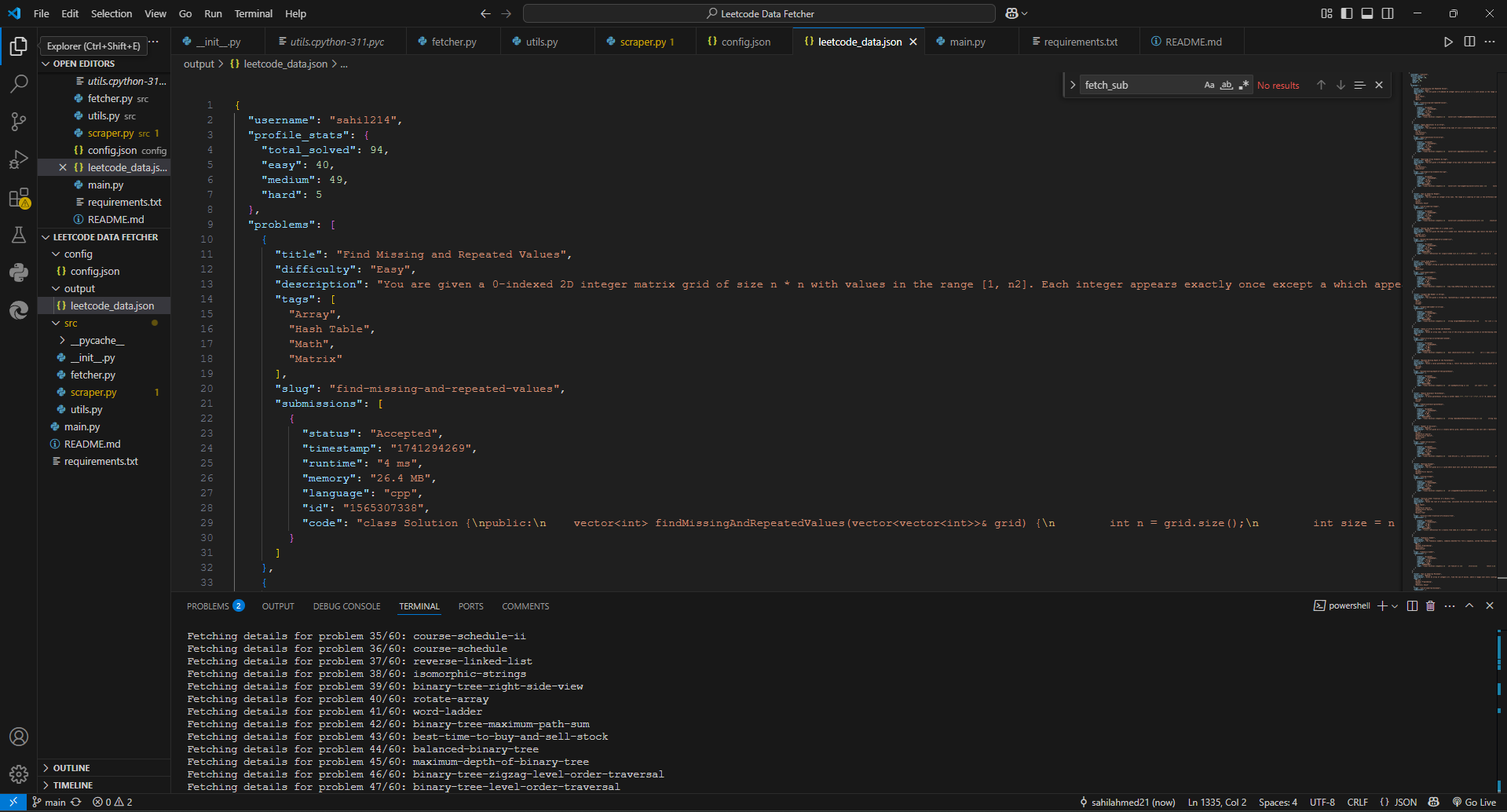1507x812 pixels.
Task: Toggle the secondary side bar visibility
Action: click(1388, 13)
